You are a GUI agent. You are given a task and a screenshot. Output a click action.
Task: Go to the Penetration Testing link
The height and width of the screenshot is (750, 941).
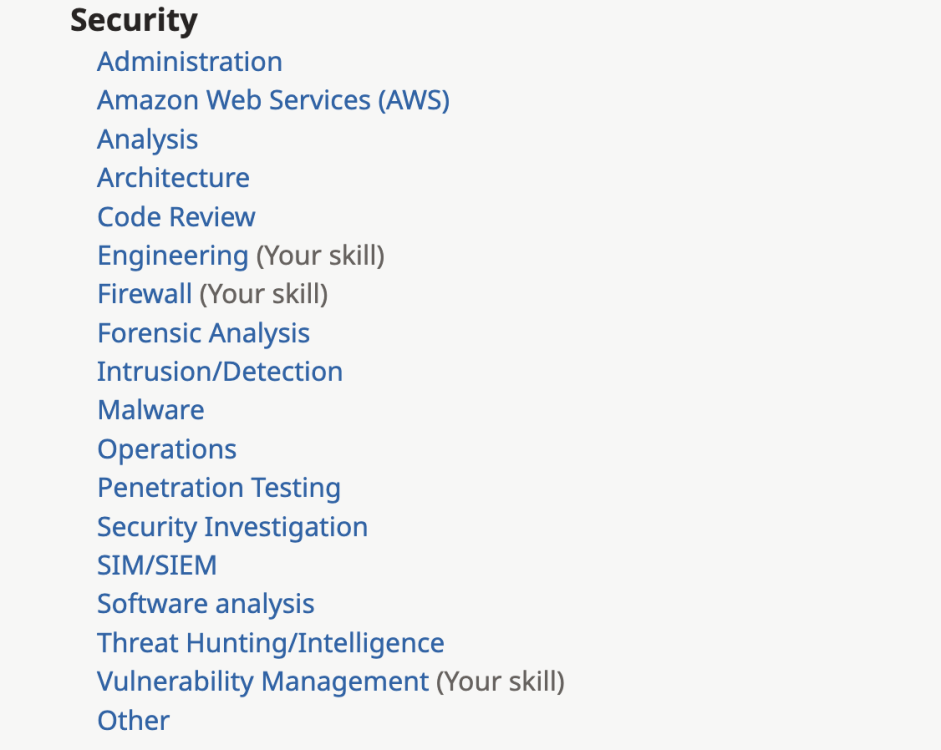218,488
